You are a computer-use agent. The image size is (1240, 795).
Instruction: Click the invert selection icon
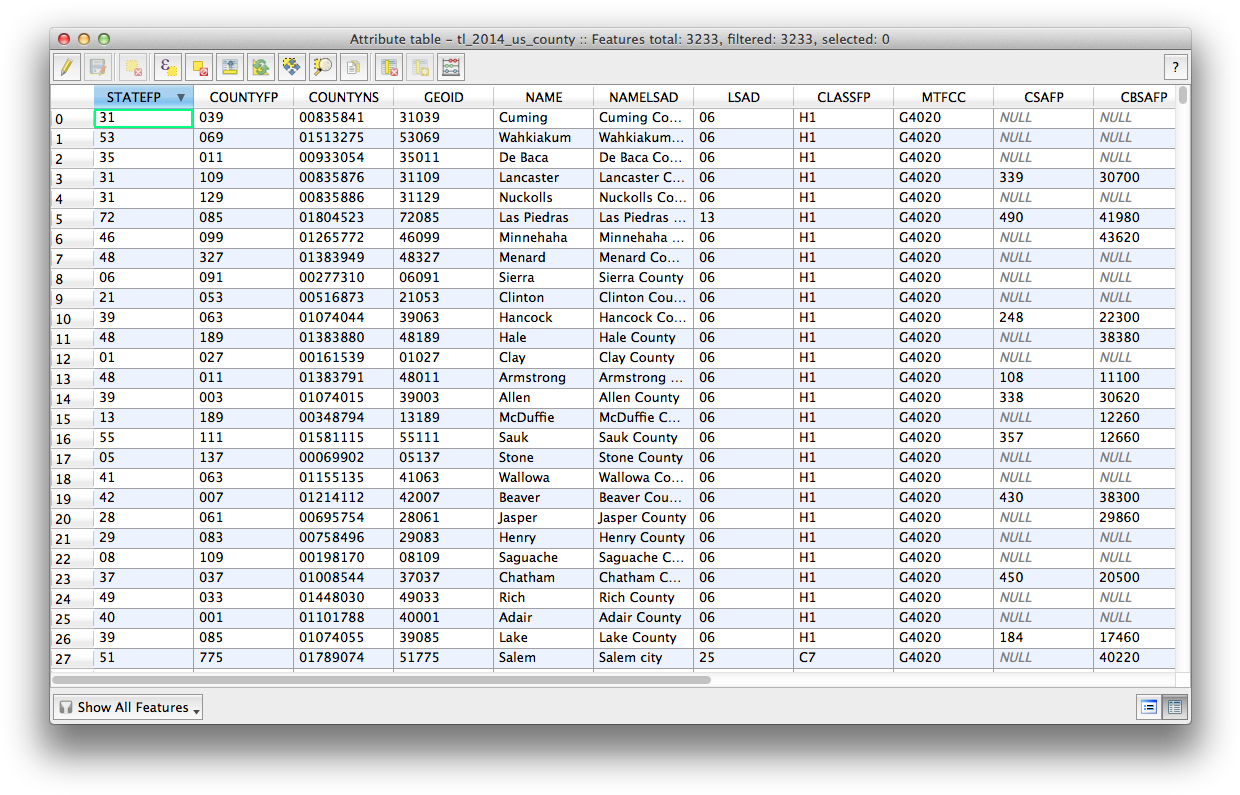[261, 67]
